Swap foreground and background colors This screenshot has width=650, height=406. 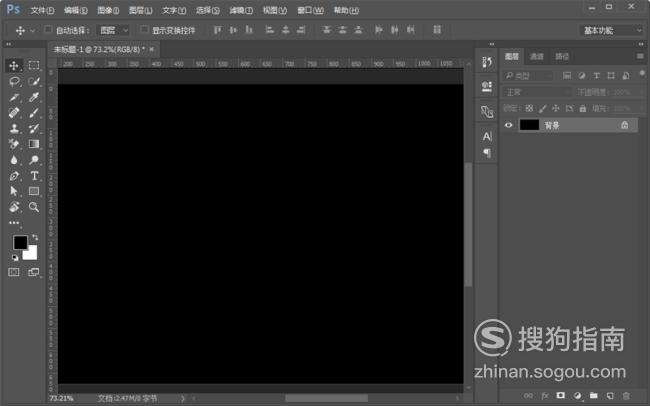pos(35,237)
